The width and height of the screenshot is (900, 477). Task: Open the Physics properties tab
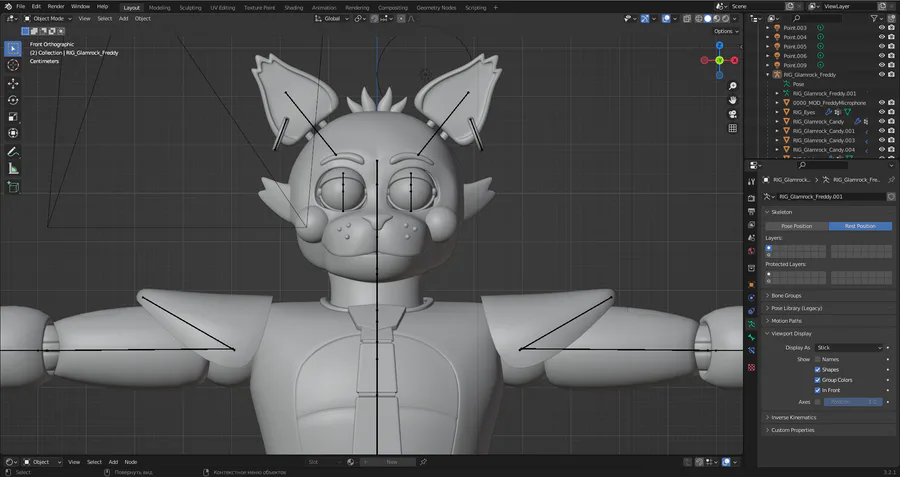751,298
